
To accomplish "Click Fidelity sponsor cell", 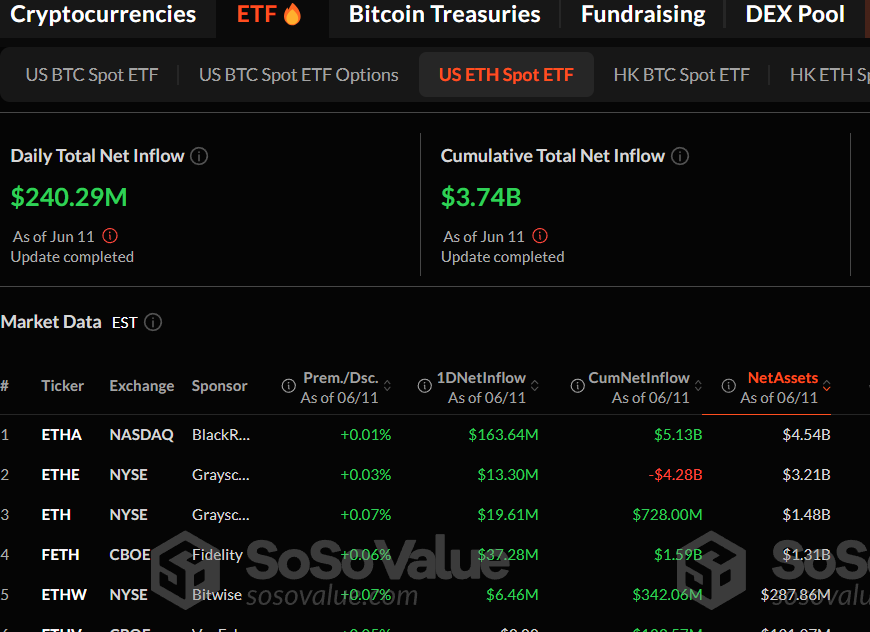I will (218, 554).
